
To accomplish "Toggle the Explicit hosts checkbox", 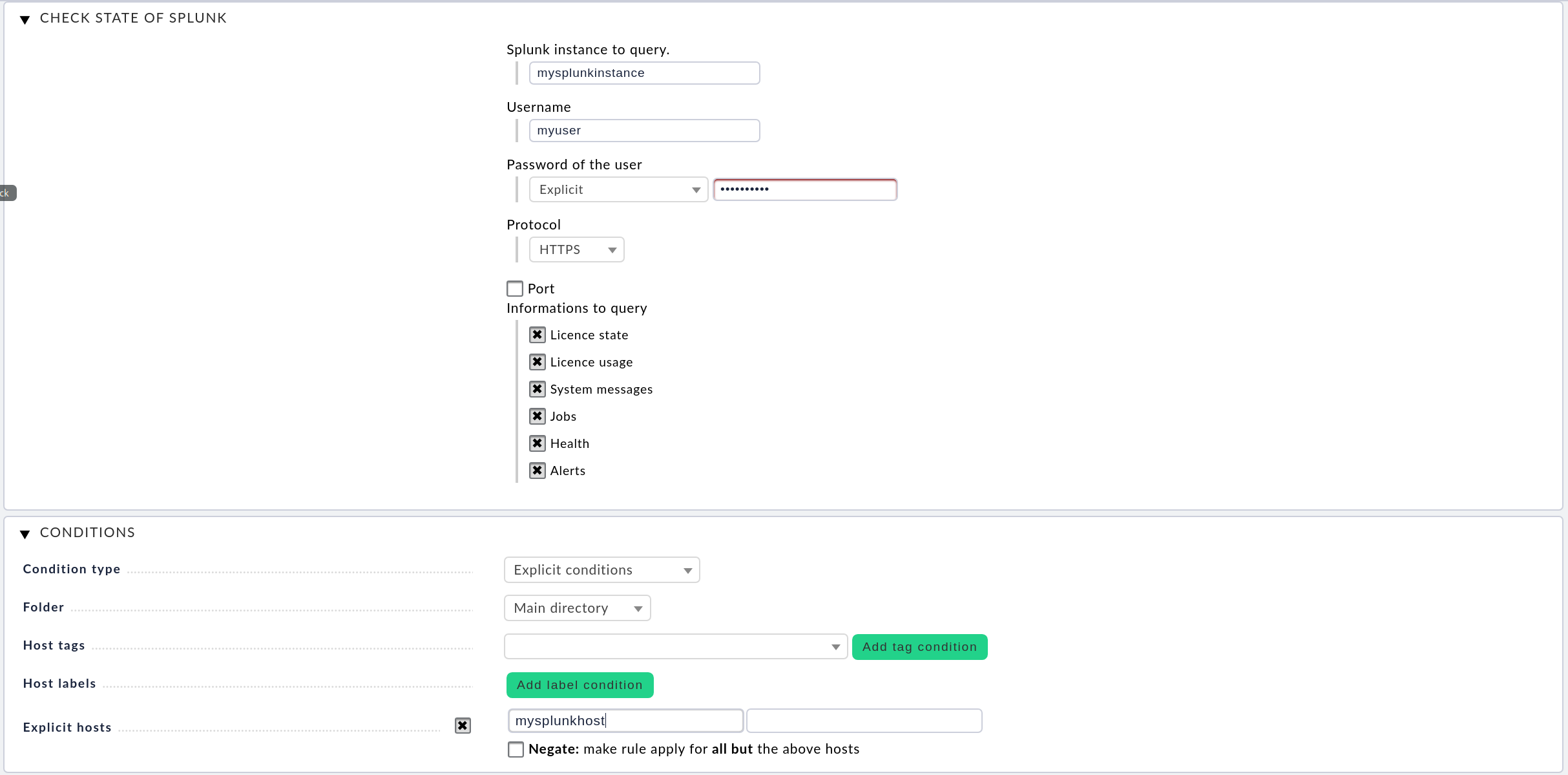I will (x=463, y=726).
